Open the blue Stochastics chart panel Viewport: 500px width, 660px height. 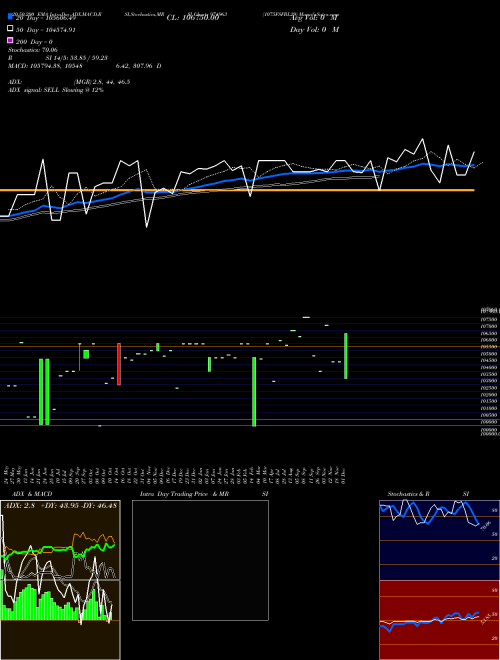tap(439, 540)
